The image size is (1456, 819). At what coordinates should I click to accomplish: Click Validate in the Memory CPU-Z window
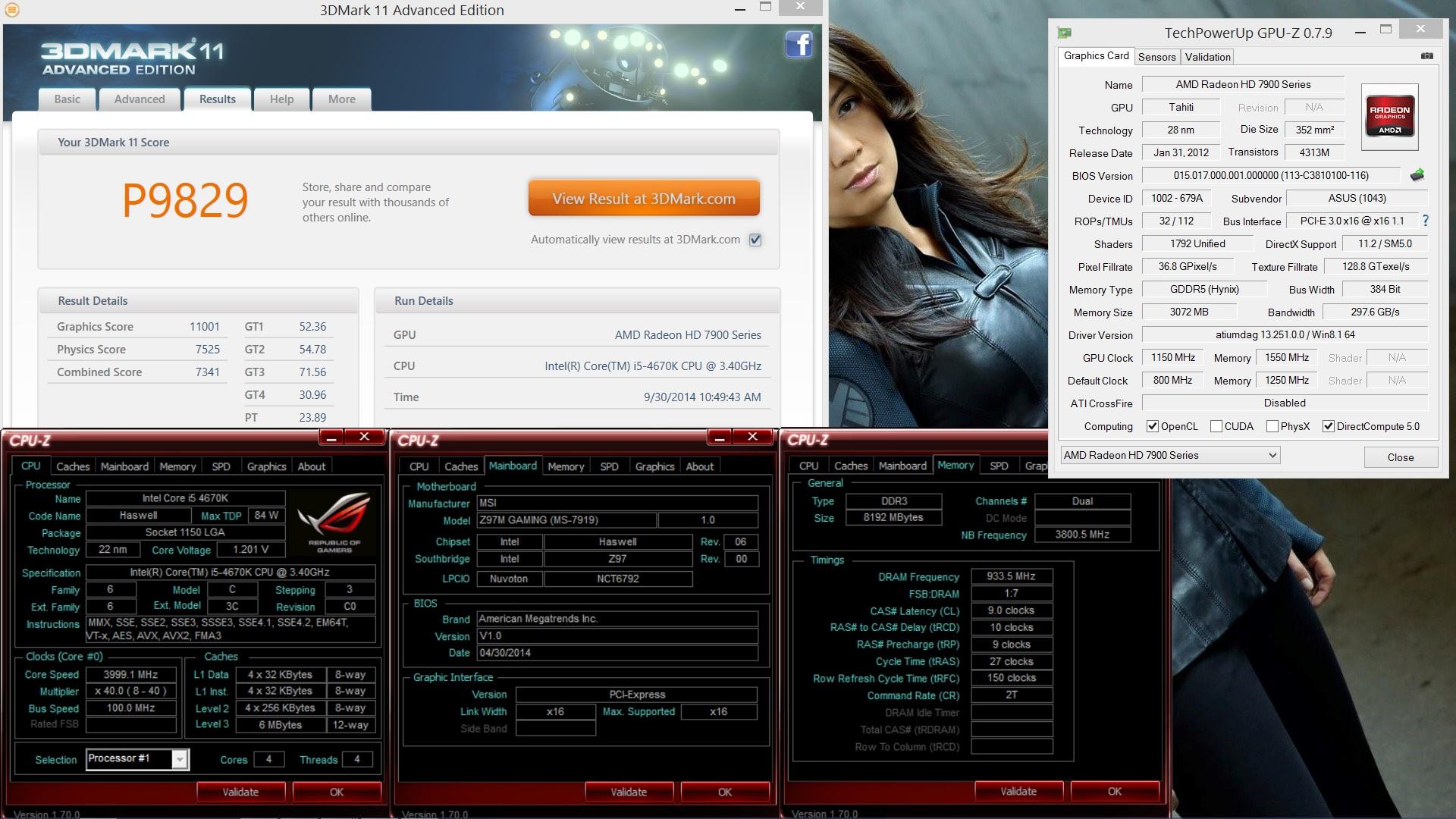click(1018, 791)
